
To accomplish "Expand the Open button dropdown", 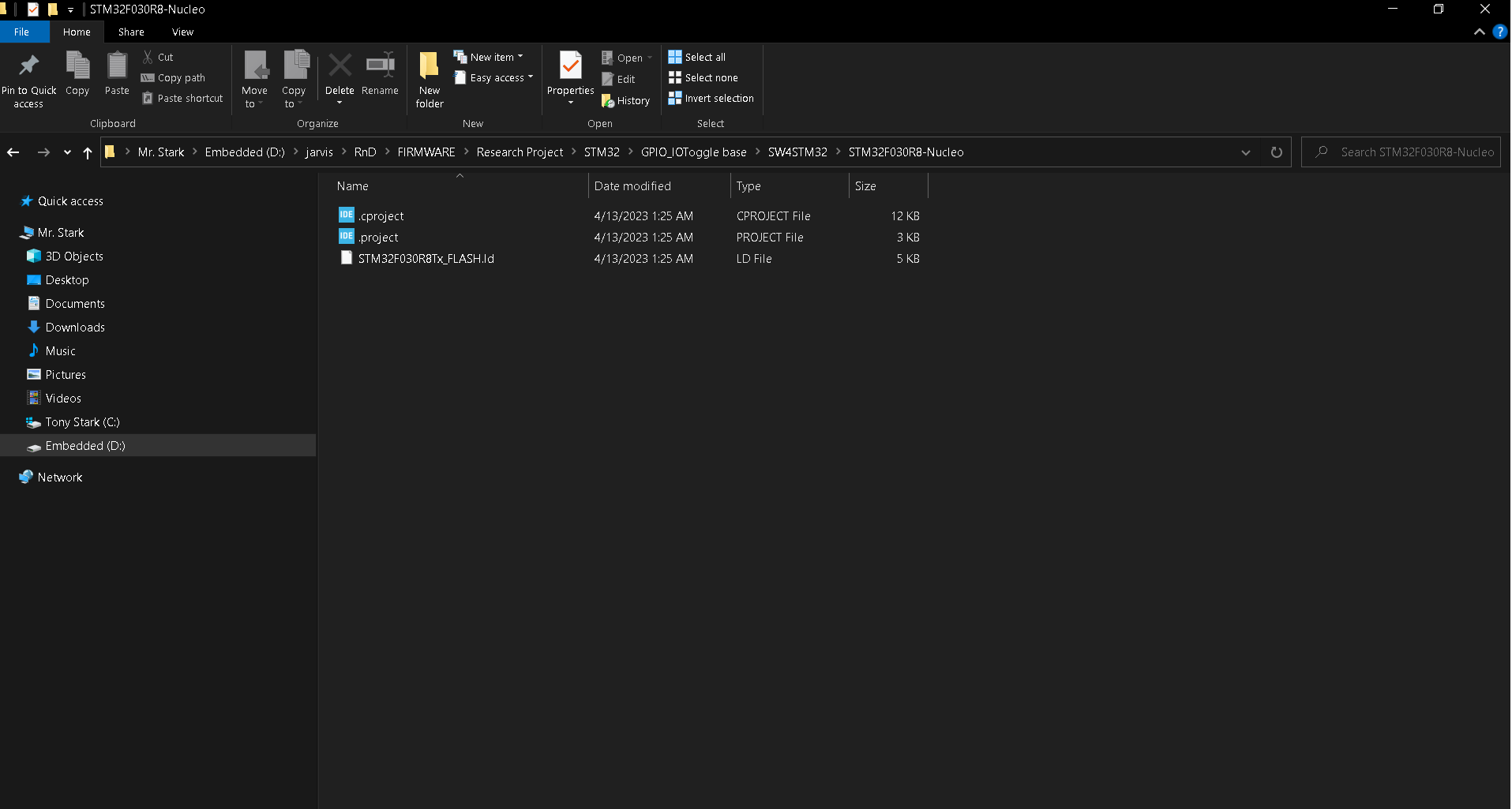I will [650, 58].
